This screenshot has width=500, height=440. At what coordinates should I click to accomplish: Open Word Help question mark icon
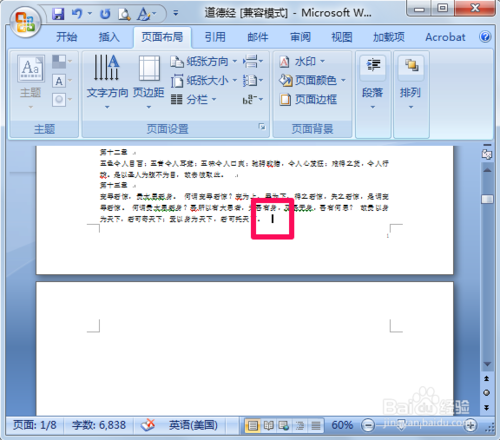pyautogui.click(x=485, y=37)
